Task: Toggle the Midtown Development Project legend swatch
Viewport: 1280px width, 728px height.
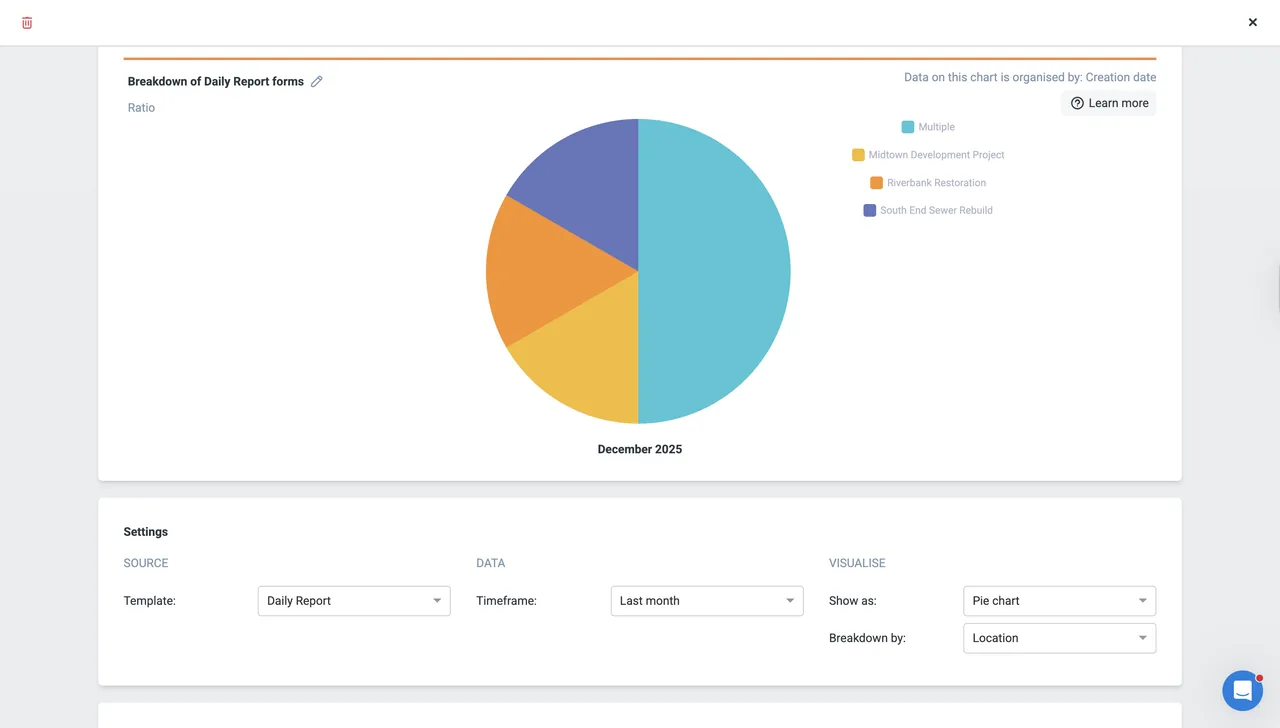Action: tap(858, 155)
